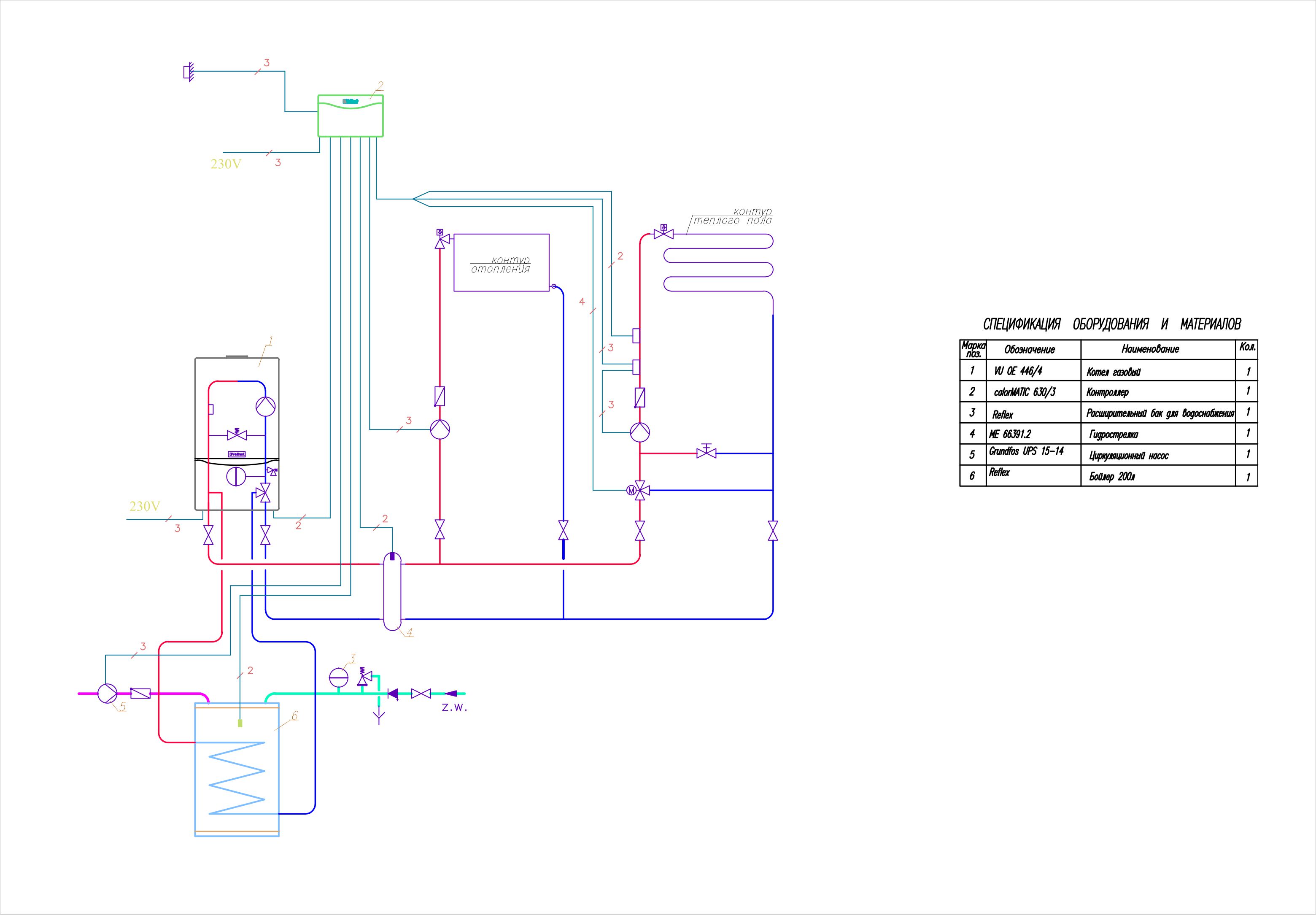Viewport: 1316px width, 915px height.
Task: Select the check valve after pump 5
Action: pos(140,693)
